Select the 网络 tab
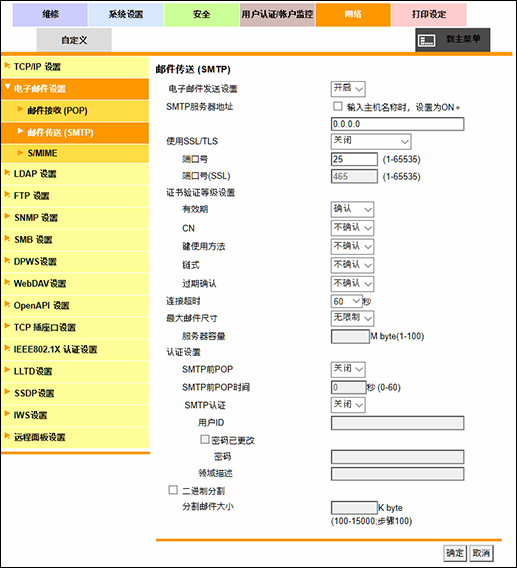 click(353, 14)
